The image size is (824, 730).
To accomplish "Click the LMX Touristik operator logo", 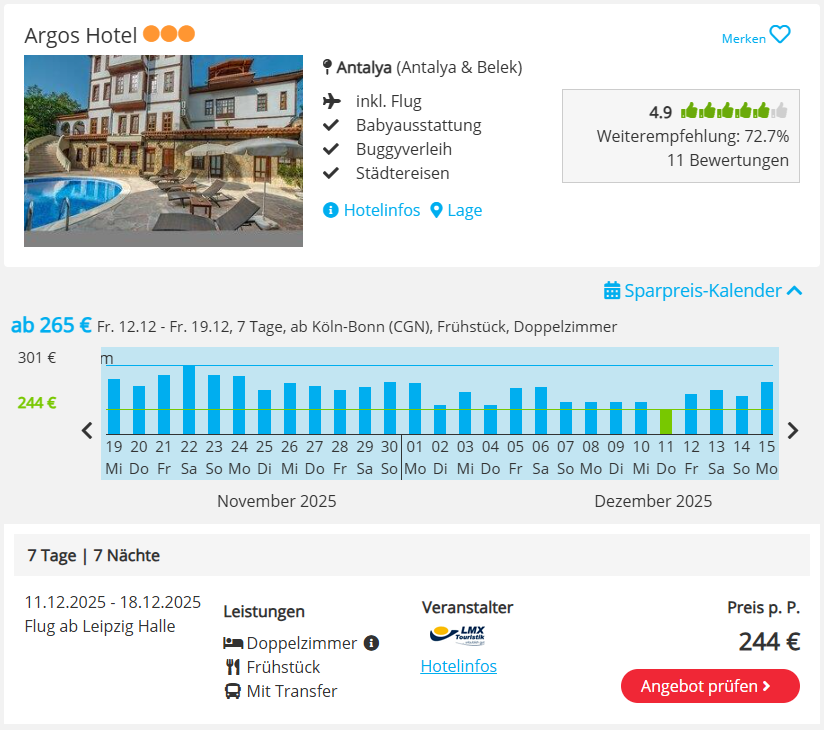I will pos(457,634).
